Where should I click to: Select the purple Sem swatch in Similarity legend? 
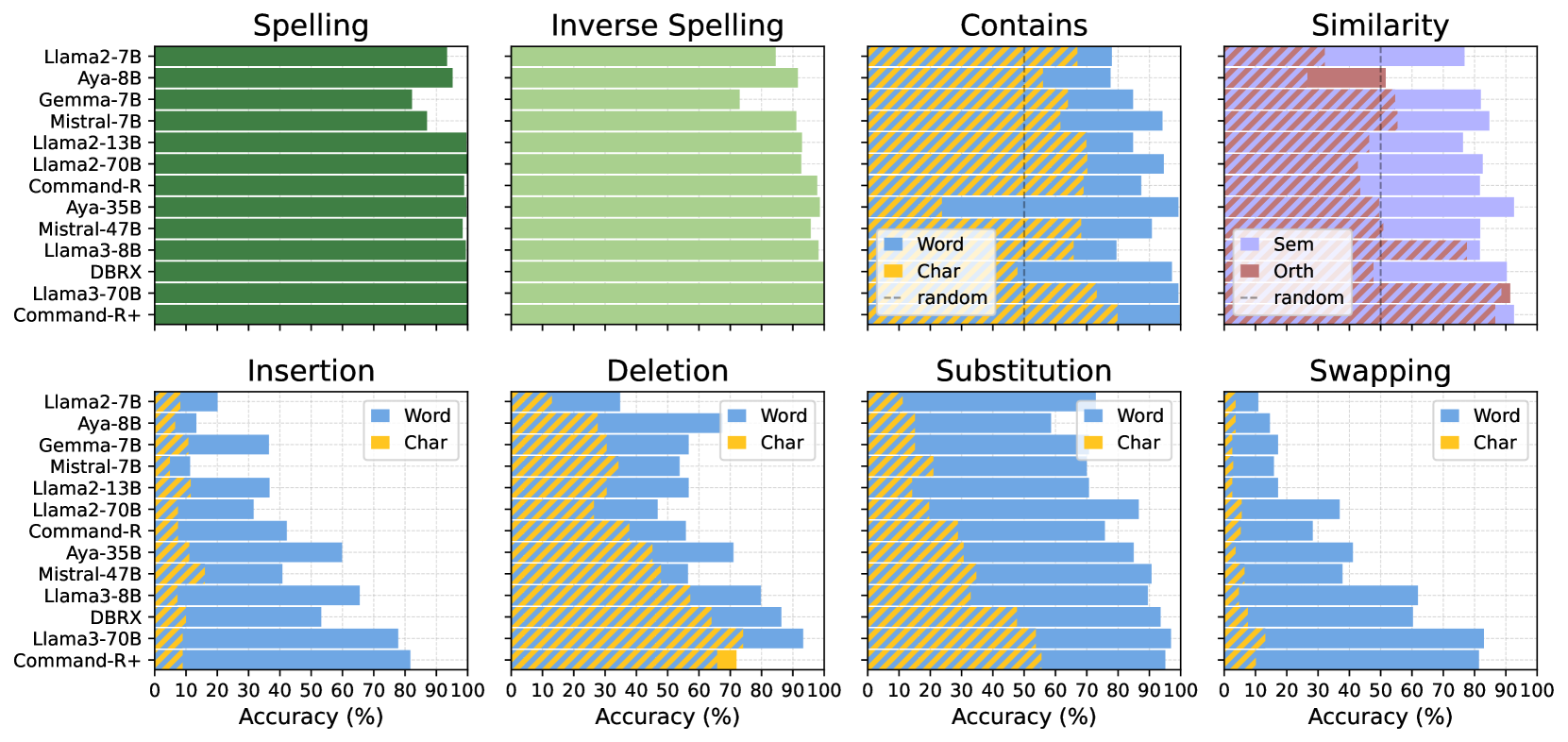click(1250, 245)
